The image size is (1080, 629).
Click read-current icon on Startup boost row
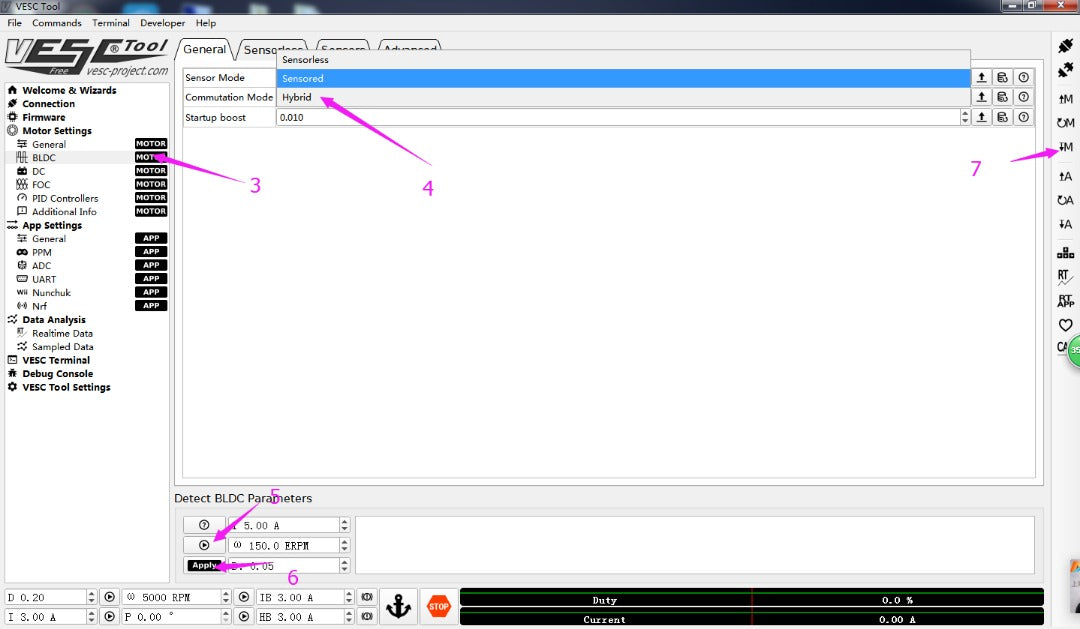click(x=982, y=117)
